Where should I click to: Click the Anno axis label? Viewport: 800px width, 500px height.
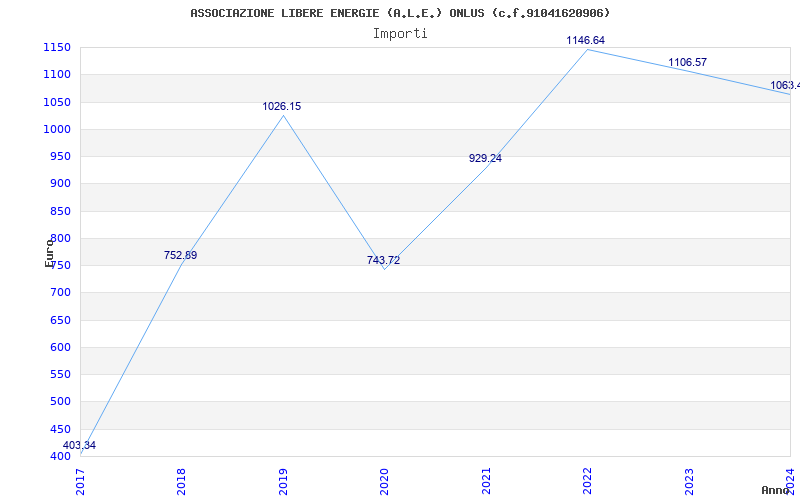[776, 490]
